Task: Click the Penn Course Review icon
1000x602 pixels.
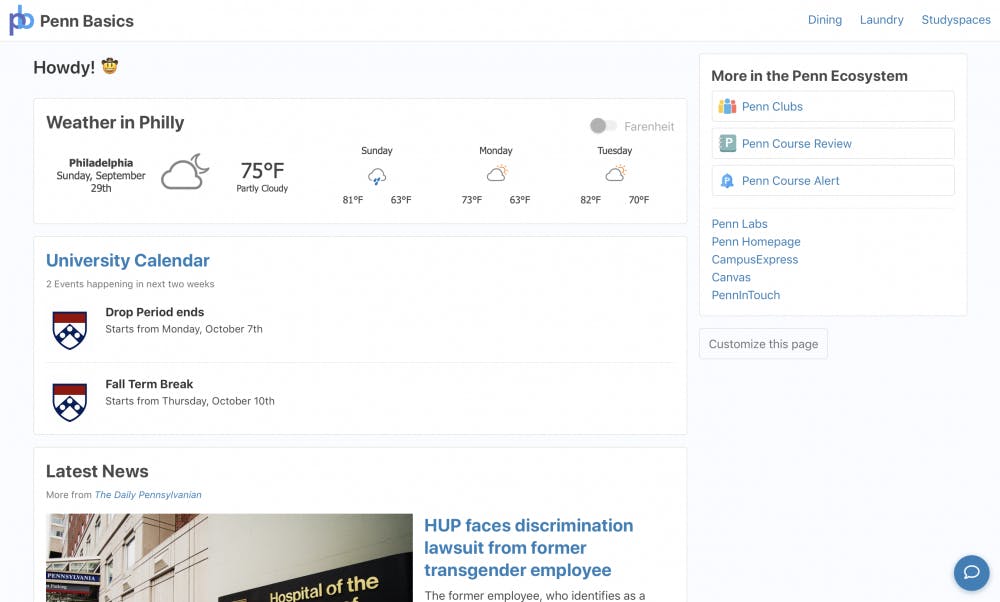Action: click(x=728, y=144)
